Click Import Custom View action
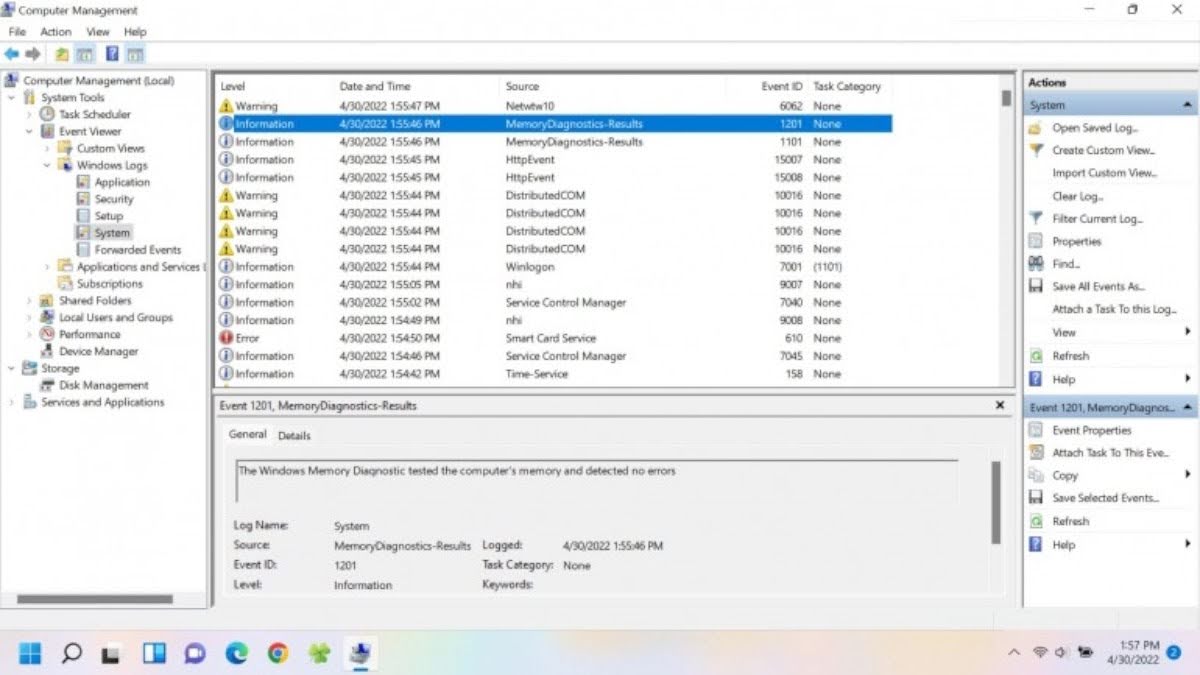The width and height of the screenshot is (1200, 675). pyautogui.click(x=1104, y=173)
